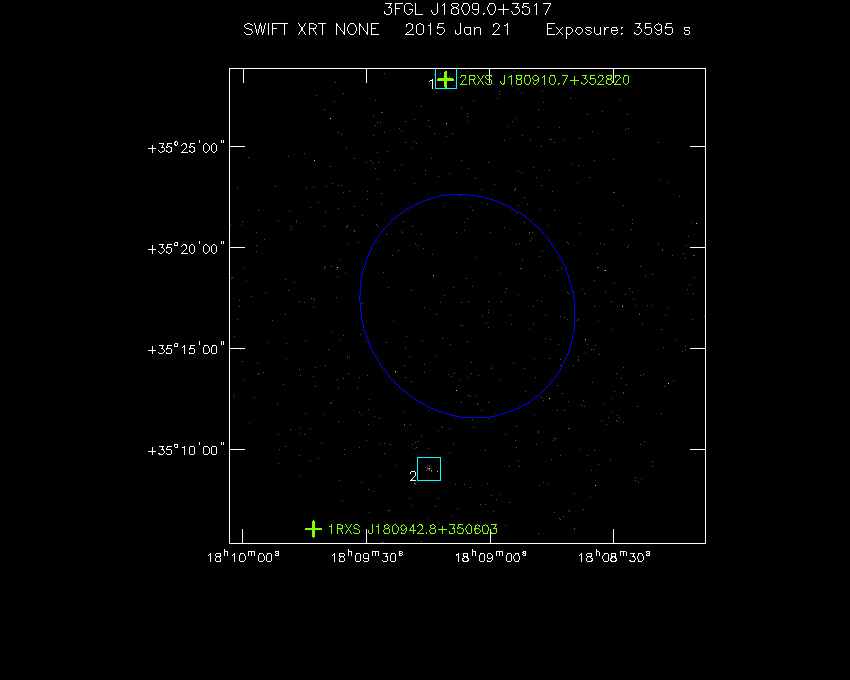Click the declination label +35°20'00"
The height and width of the screenshot is (680, 850).
tap(186, 249)
